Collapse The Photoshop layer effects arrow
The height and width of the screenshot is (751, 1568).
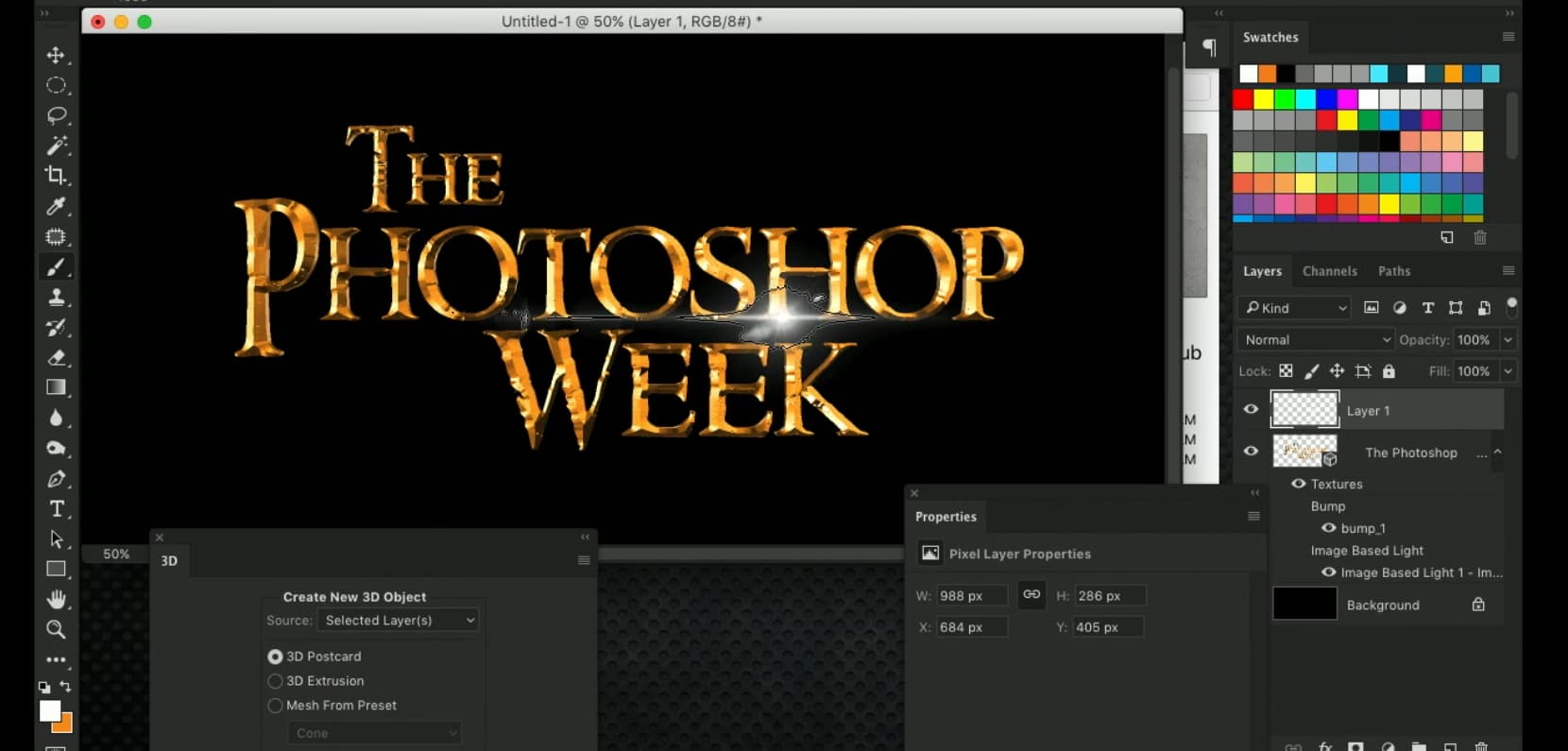point(1498,452)
